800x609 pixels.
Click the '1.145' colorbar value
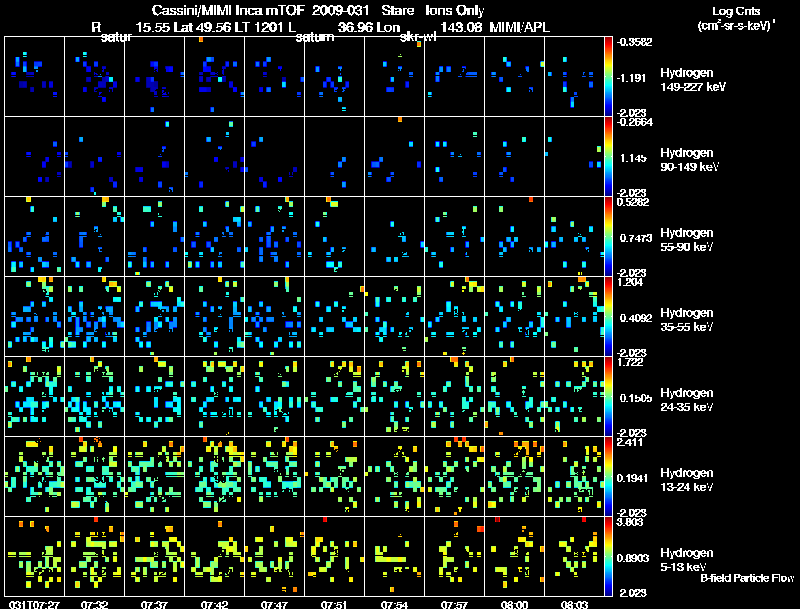point(633,158)
